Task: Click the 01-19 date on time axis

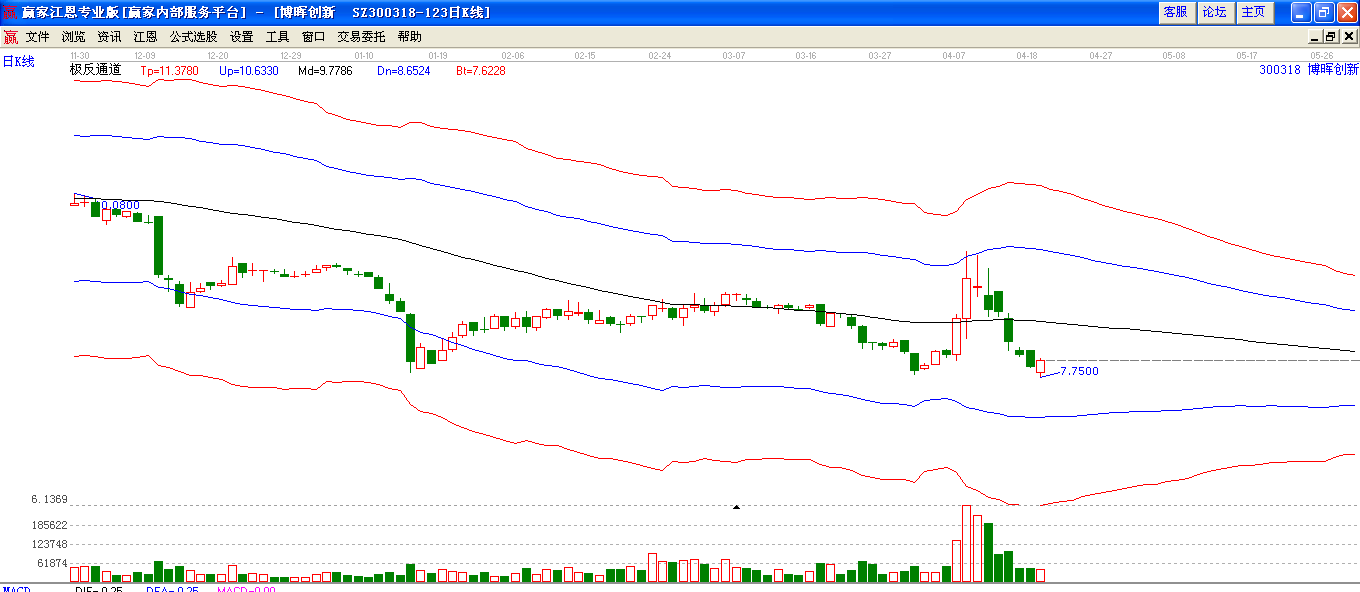Action: click(437, 55)
